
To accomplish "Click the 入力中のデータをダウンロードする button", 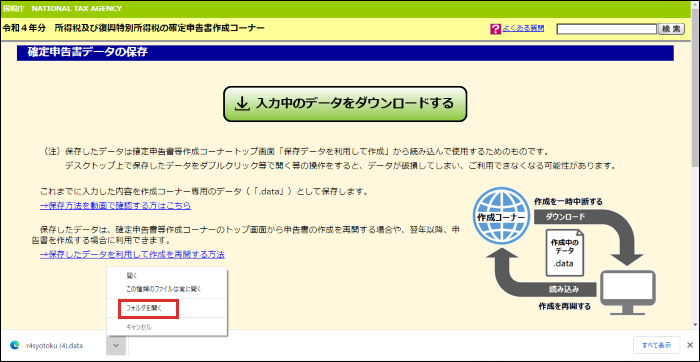I will (345, 104).
